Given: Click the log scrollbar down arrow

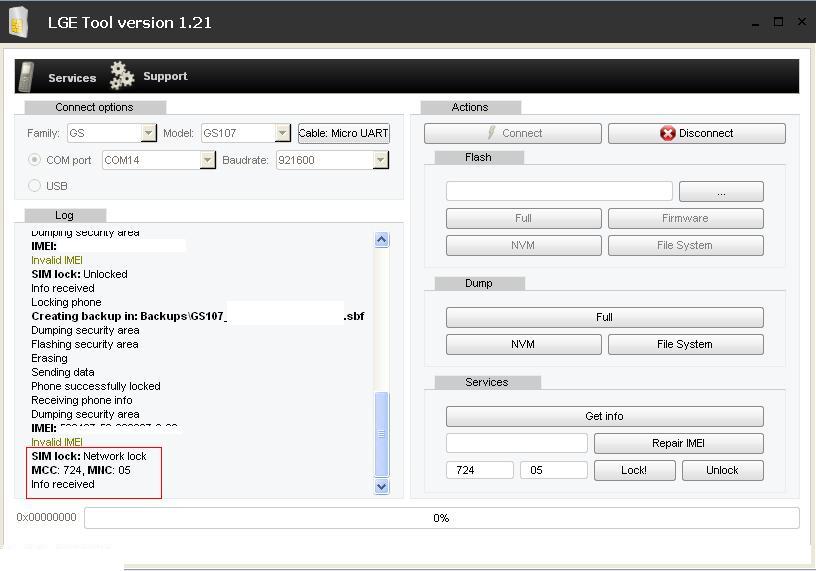Looking at the screenshot, I should tap(381, 486).
